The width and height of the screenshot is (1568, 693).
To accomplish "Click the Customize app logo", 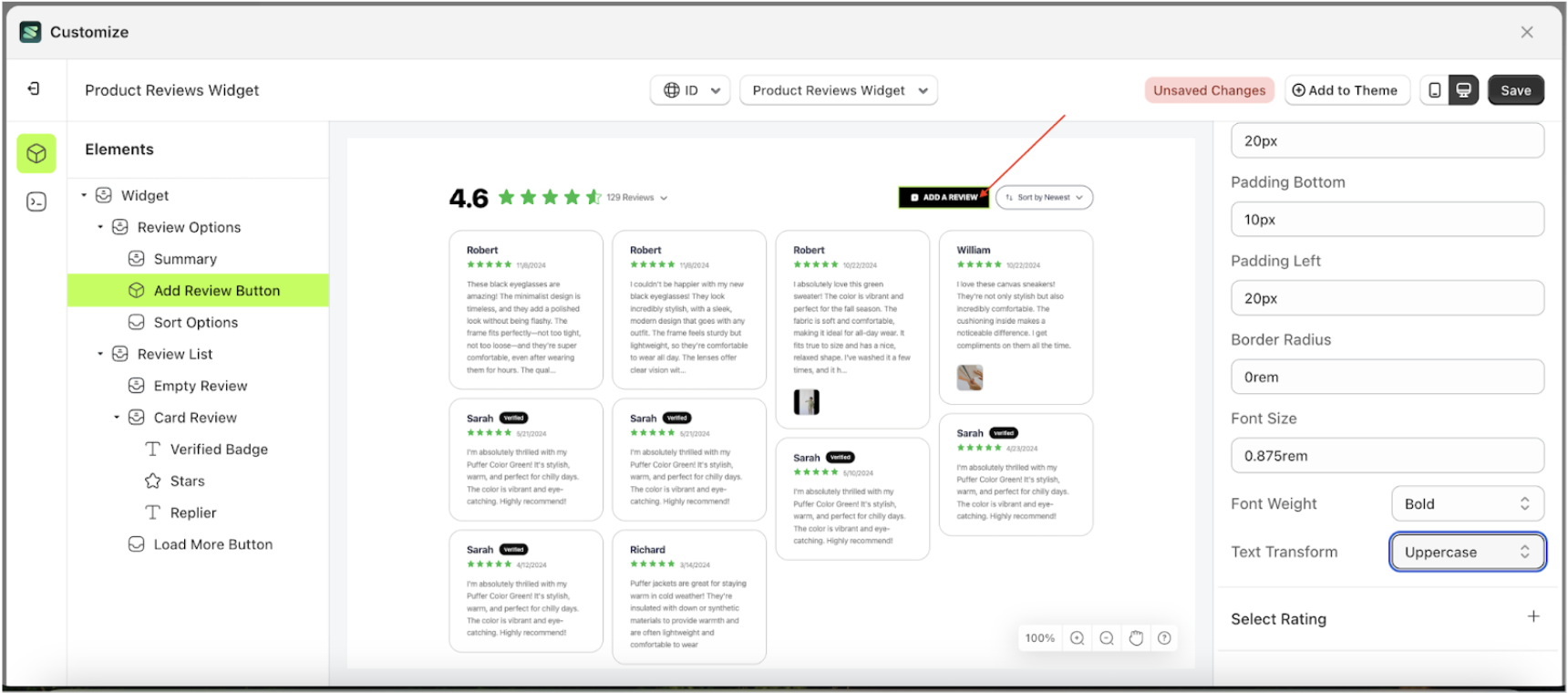I will point(30,32).
